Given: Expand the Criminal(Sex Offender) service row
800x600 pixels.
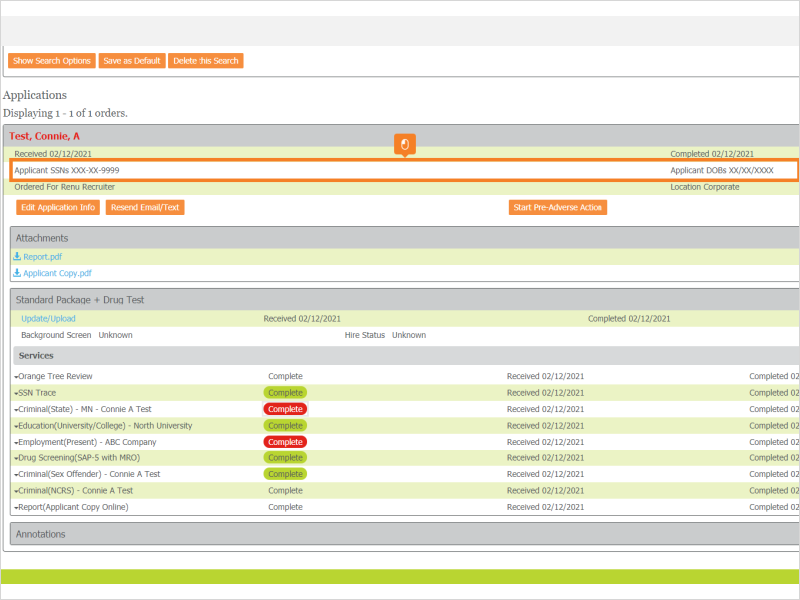Looking at the screenshot, I should point(14,473).
